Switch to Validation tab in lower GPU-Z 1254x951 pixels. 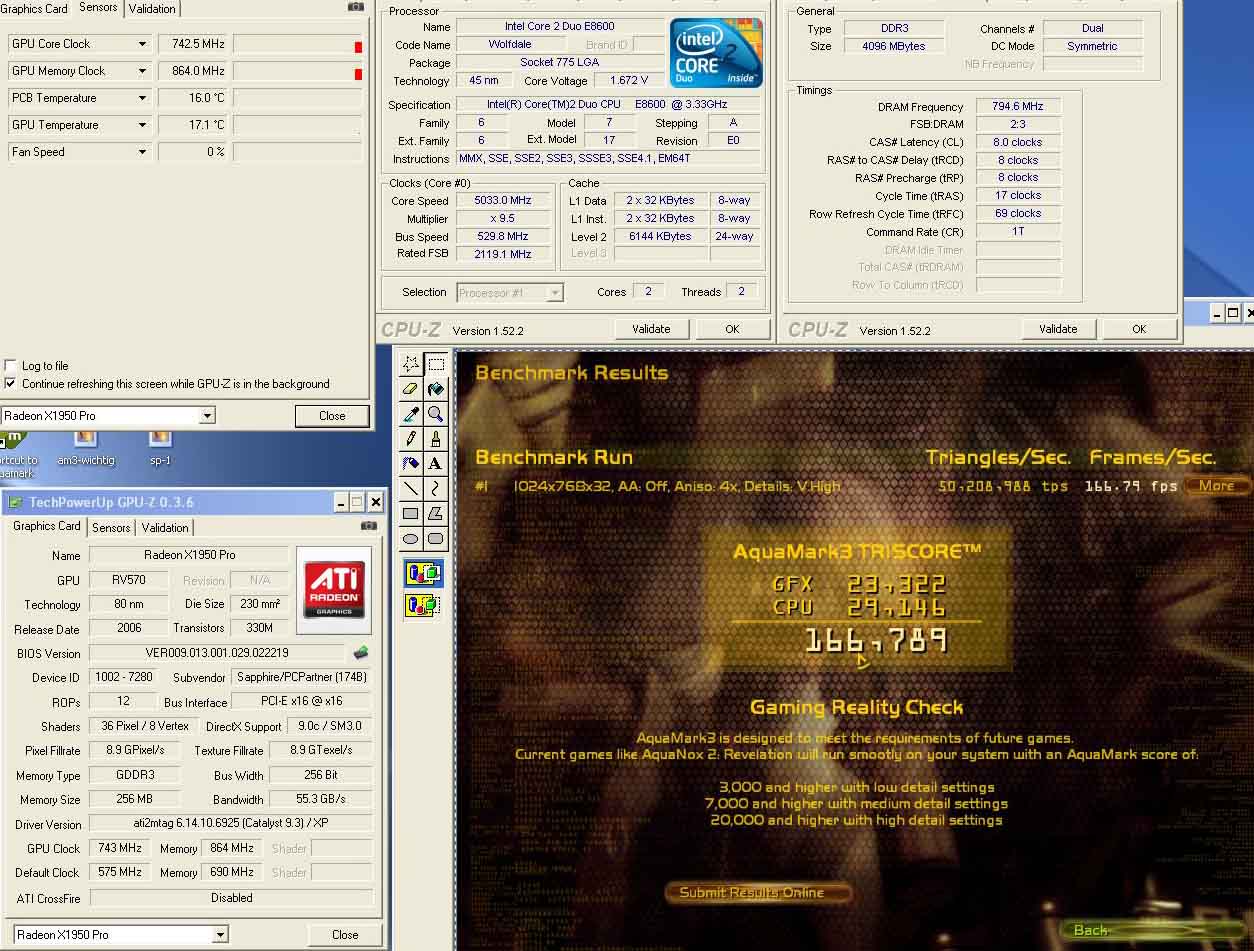click(165, 528)
